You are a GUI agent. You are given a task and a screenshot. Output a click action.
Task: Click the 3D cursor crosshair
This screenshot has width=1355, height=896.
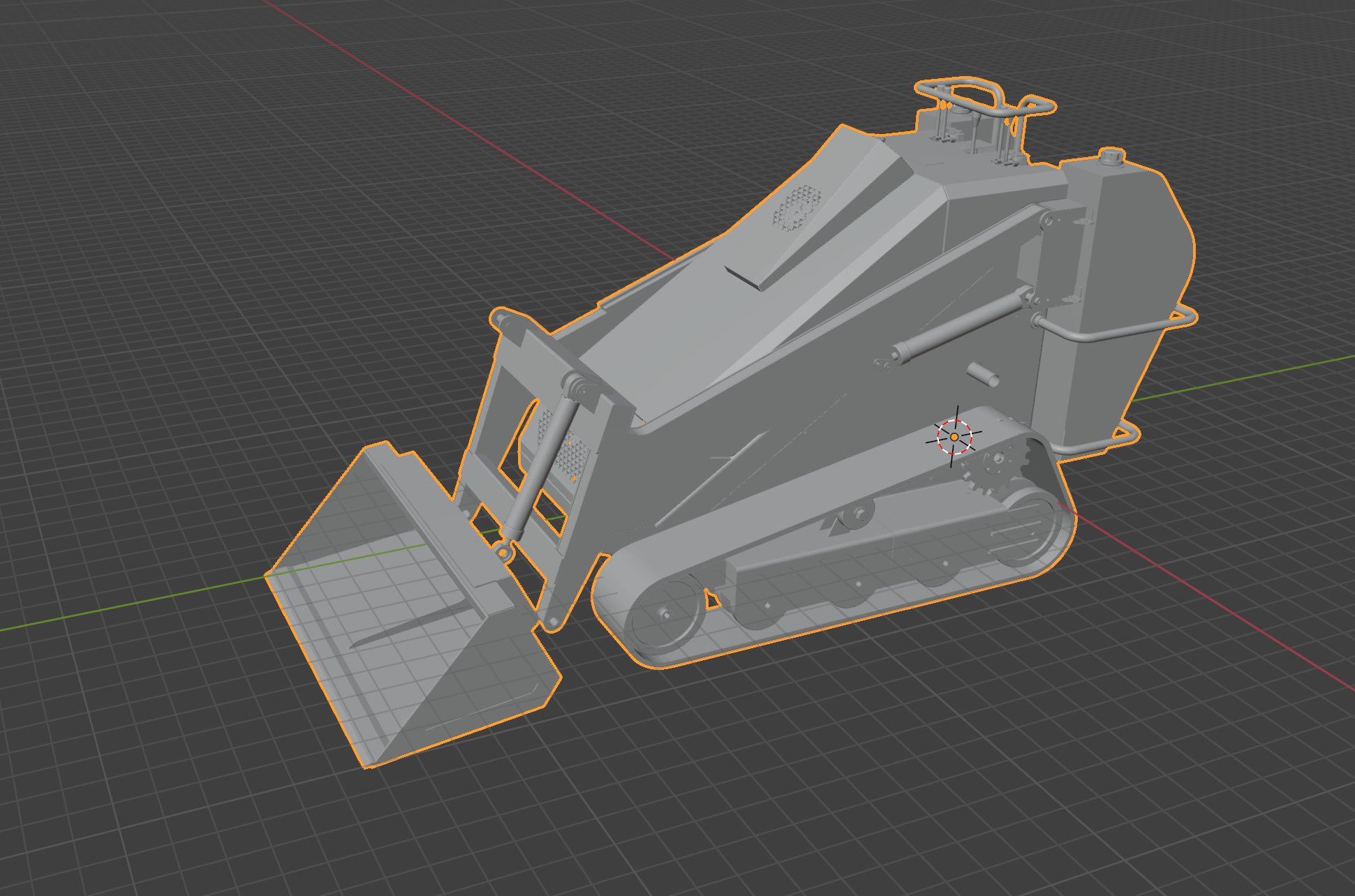point(954,436)
